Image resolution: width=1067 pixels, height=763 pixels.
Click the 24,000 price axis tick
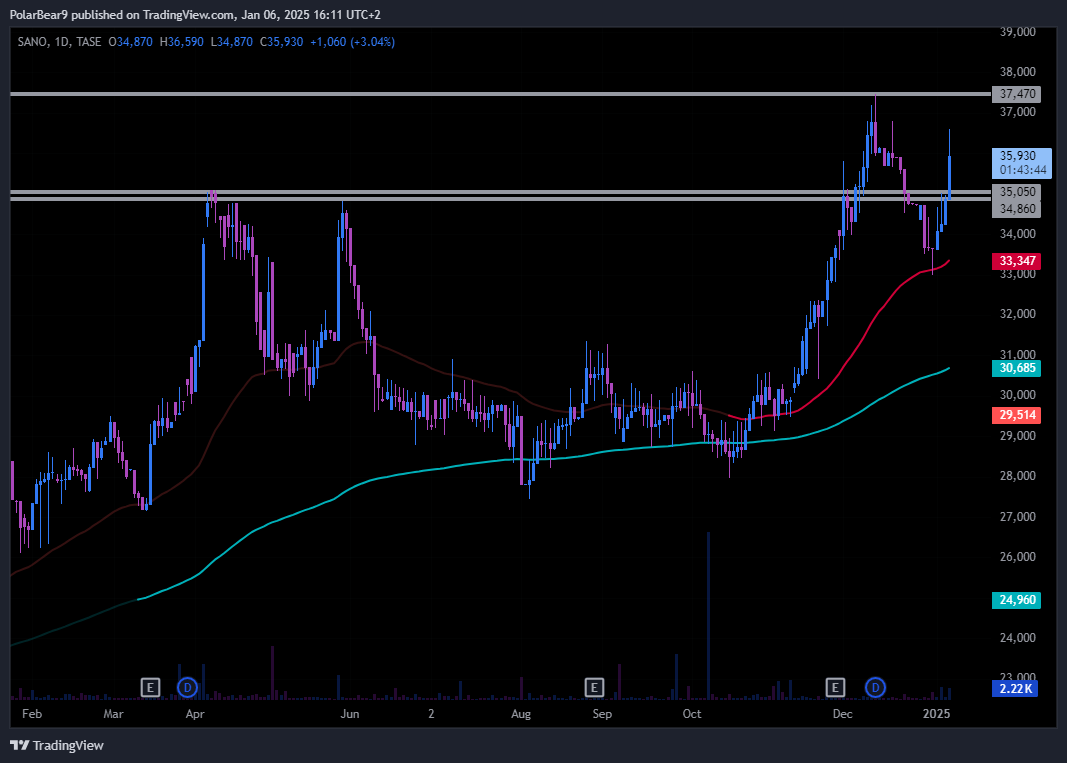click(x=1017, y=638)
